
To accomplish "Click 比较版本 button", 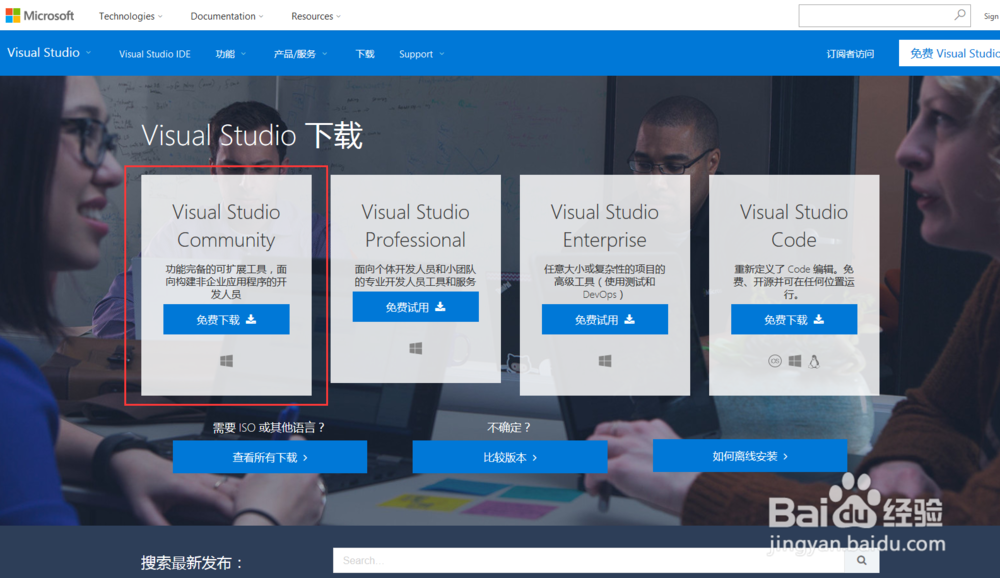I will point(510,457).
